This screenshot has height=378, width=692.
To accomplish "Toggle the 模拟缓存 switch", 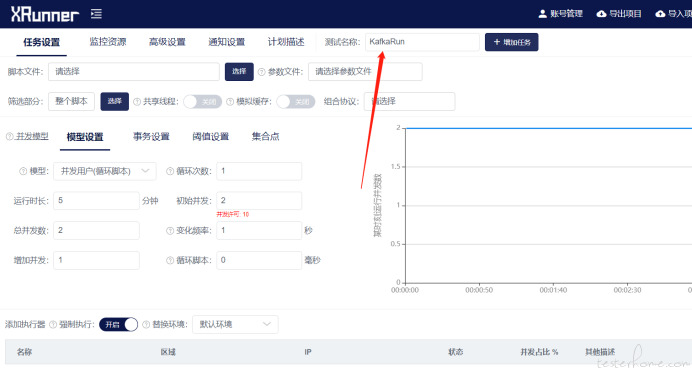I will coord(296,102).
